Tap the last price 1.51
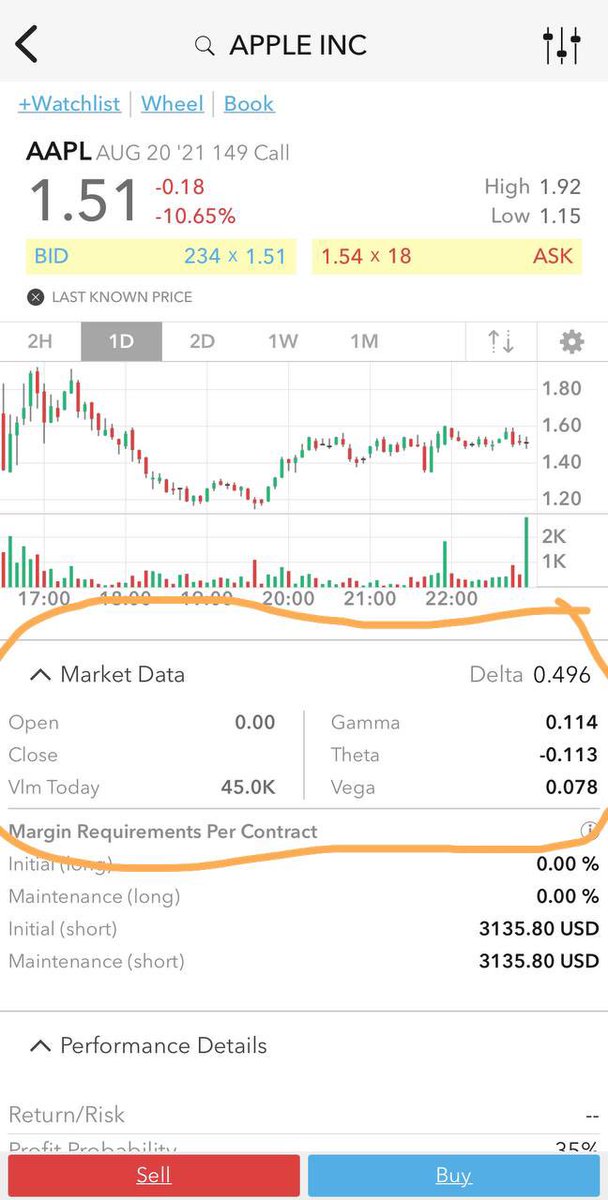This screenshot has height=1200, width=608. pos(83,200)
